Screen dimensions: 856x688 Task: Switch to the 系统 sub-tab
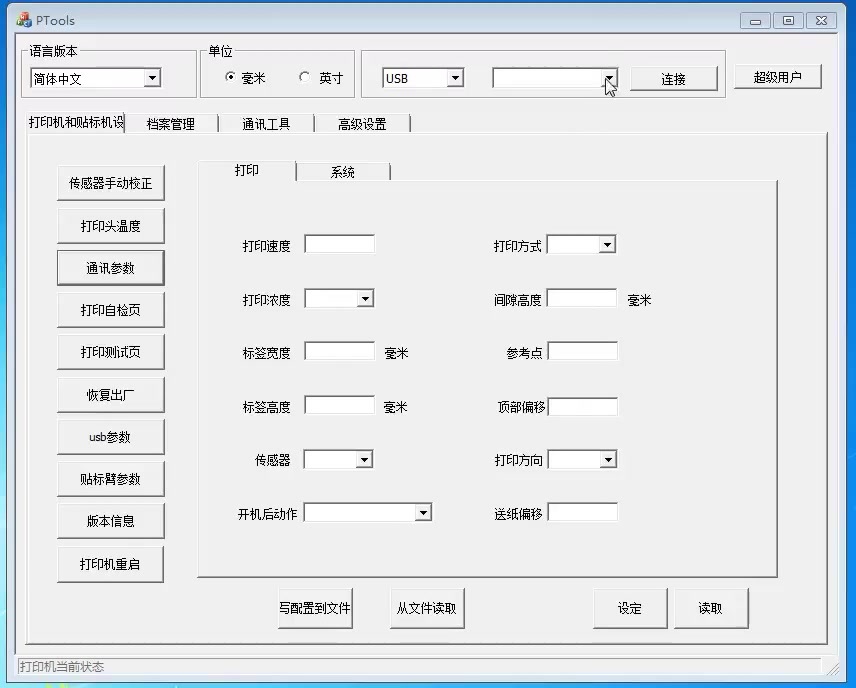coord(342,172)
